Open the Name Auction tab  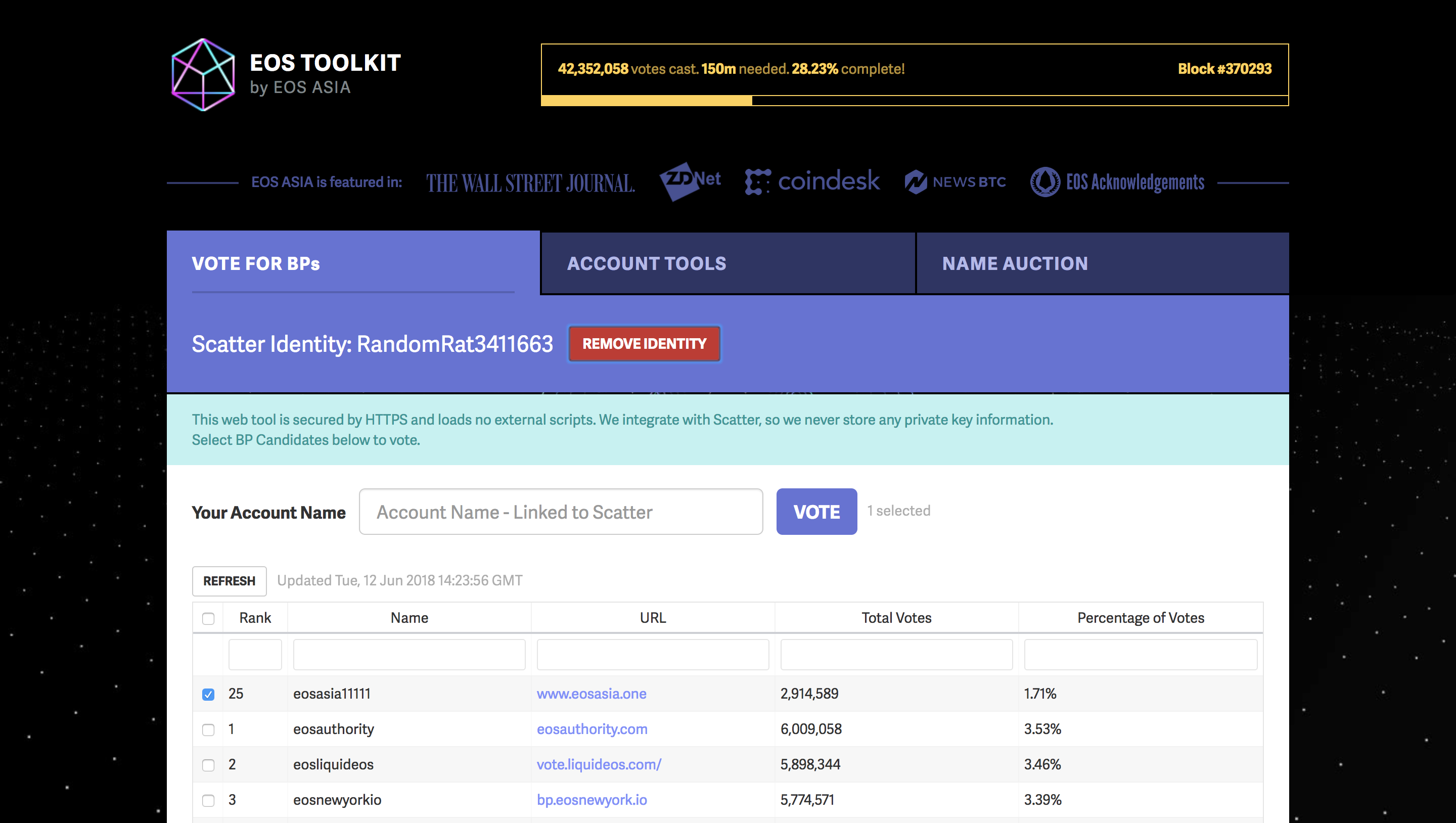pyautogui.click(x=1102, y=263)
